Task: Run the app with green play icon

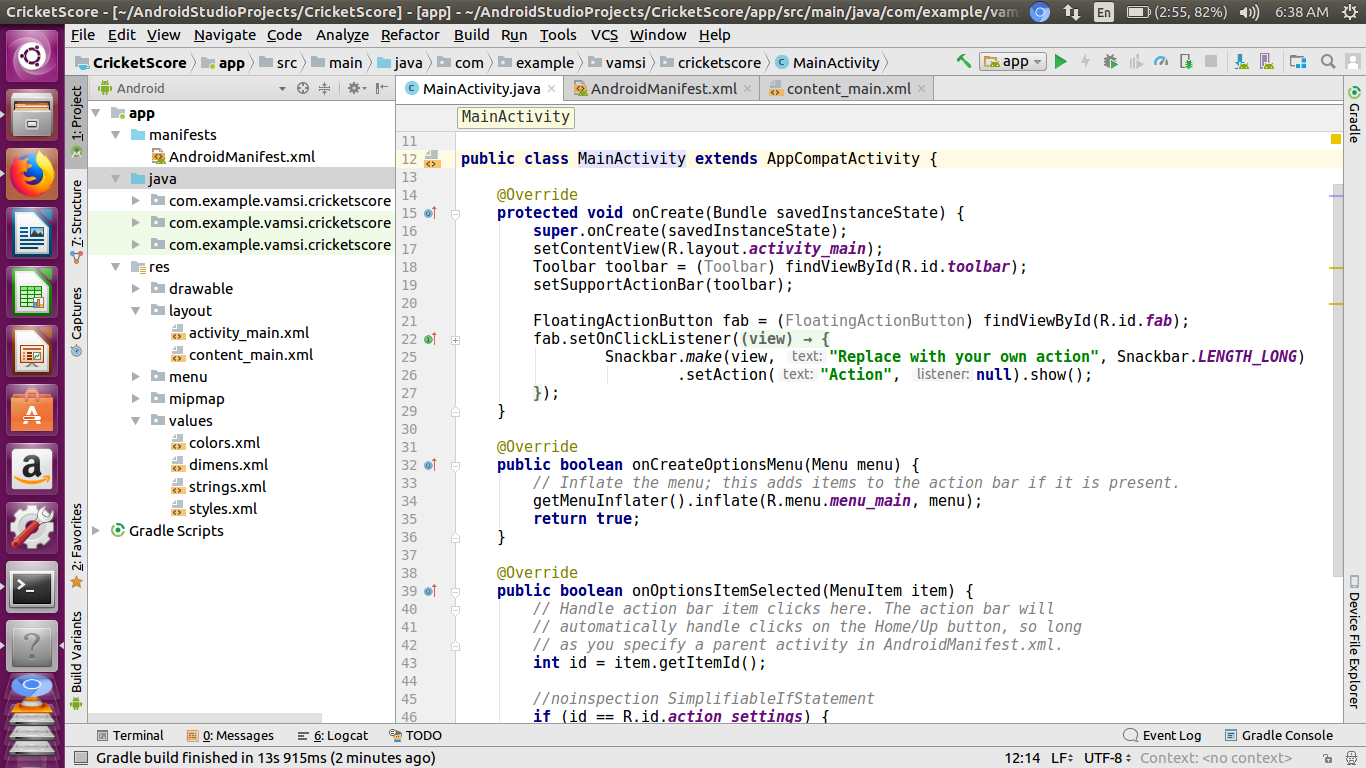Action: point(1061,62)
